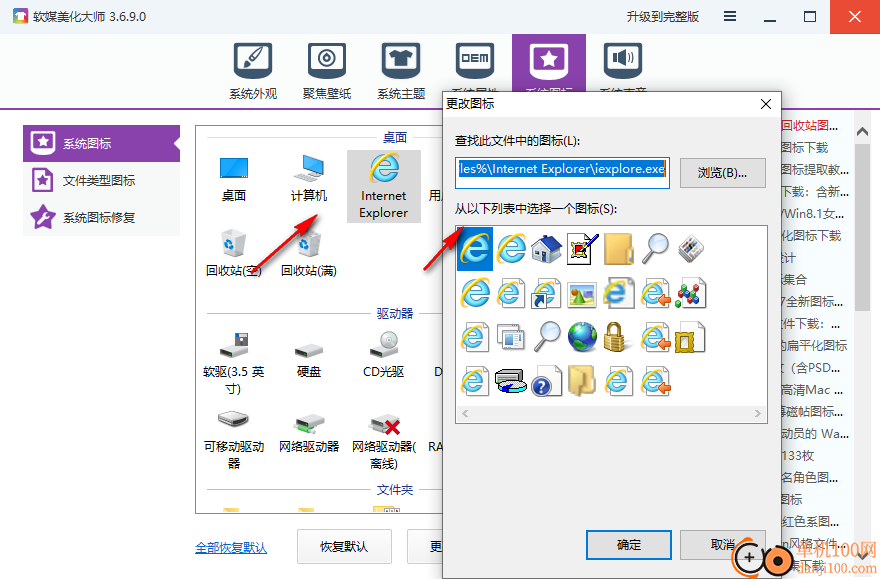
Task: Select the 网络驱动器 network drive icon
Action: tap(309, 432)
